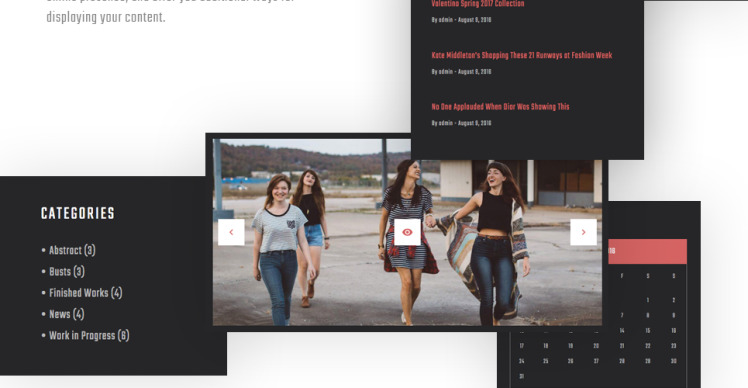Viewport: 748px width, 388px height.
Task: Select Finished Works (4) category
Action: point(85,293)
